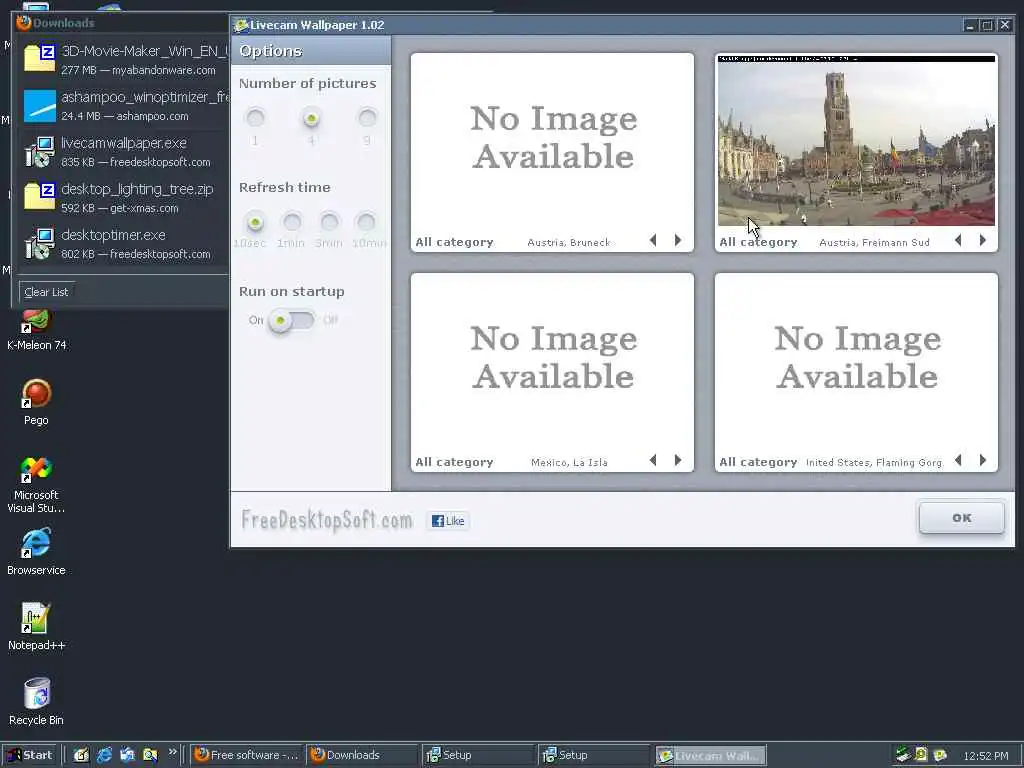Click the Flaming Gorge No Image placeholder
The height and width of the screenshot is (768, 1024).
857,358
